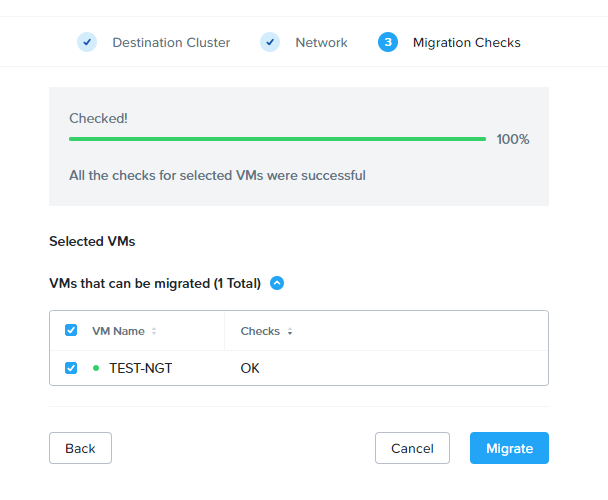Viewport: 608px width, 500px height.
Task: Click the green status dot beside TEST-NGT
Action: coord(96,368)
